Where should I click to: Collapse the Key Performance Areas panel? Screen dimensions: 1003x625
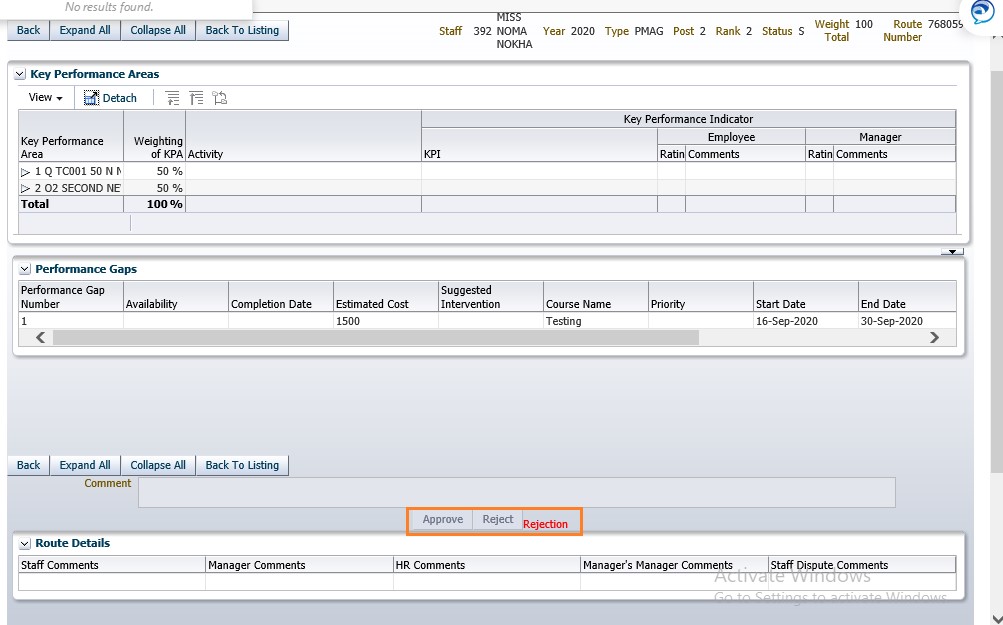click(20, 74)
